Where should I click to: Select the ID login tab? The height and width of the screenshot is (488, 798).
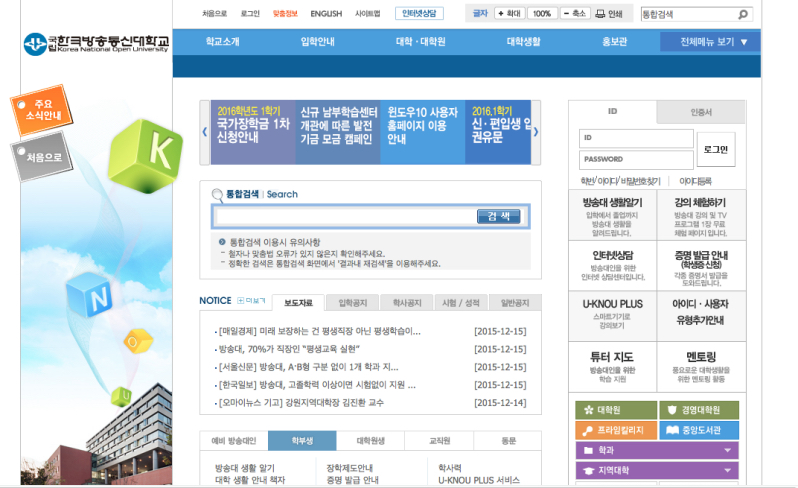click(x=612, y=111)
